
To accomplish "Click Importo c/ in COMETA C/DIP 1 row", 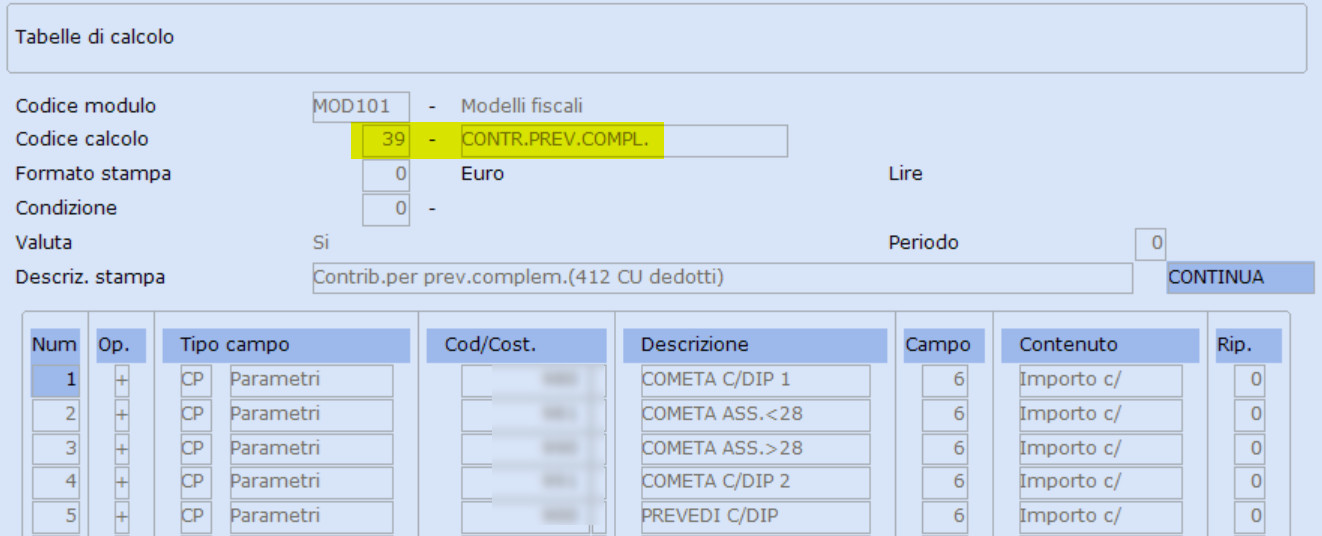I will coord(1100,381).
